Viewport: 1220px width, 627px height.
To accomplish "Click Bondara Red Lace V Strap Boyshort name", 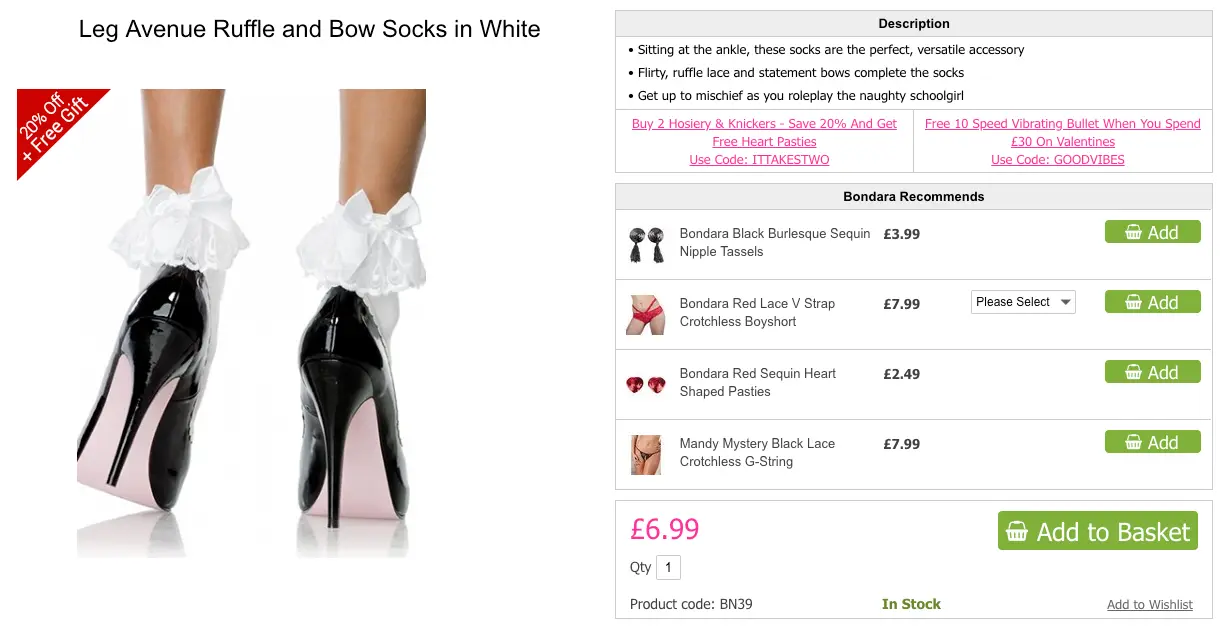I will pos(757,312).
